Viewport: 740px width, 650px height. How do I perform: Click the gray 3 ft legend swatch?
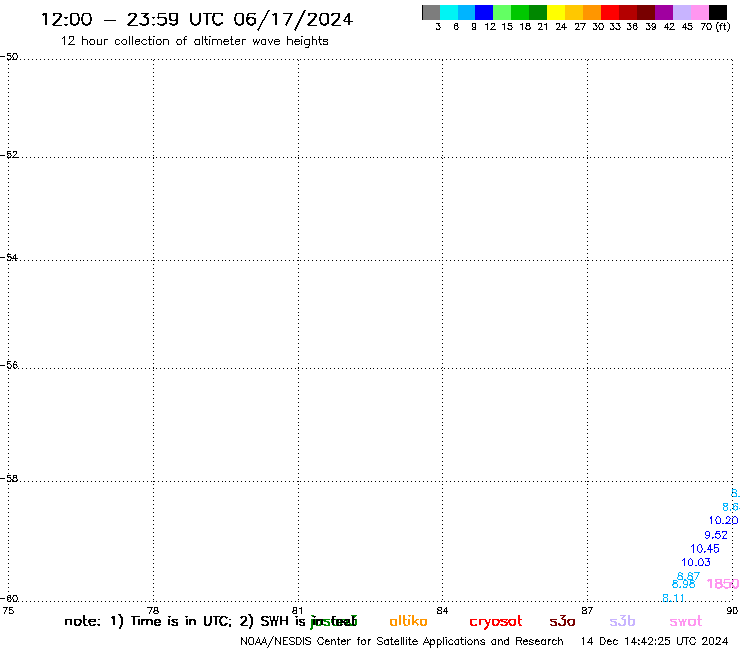pos(431,12)
